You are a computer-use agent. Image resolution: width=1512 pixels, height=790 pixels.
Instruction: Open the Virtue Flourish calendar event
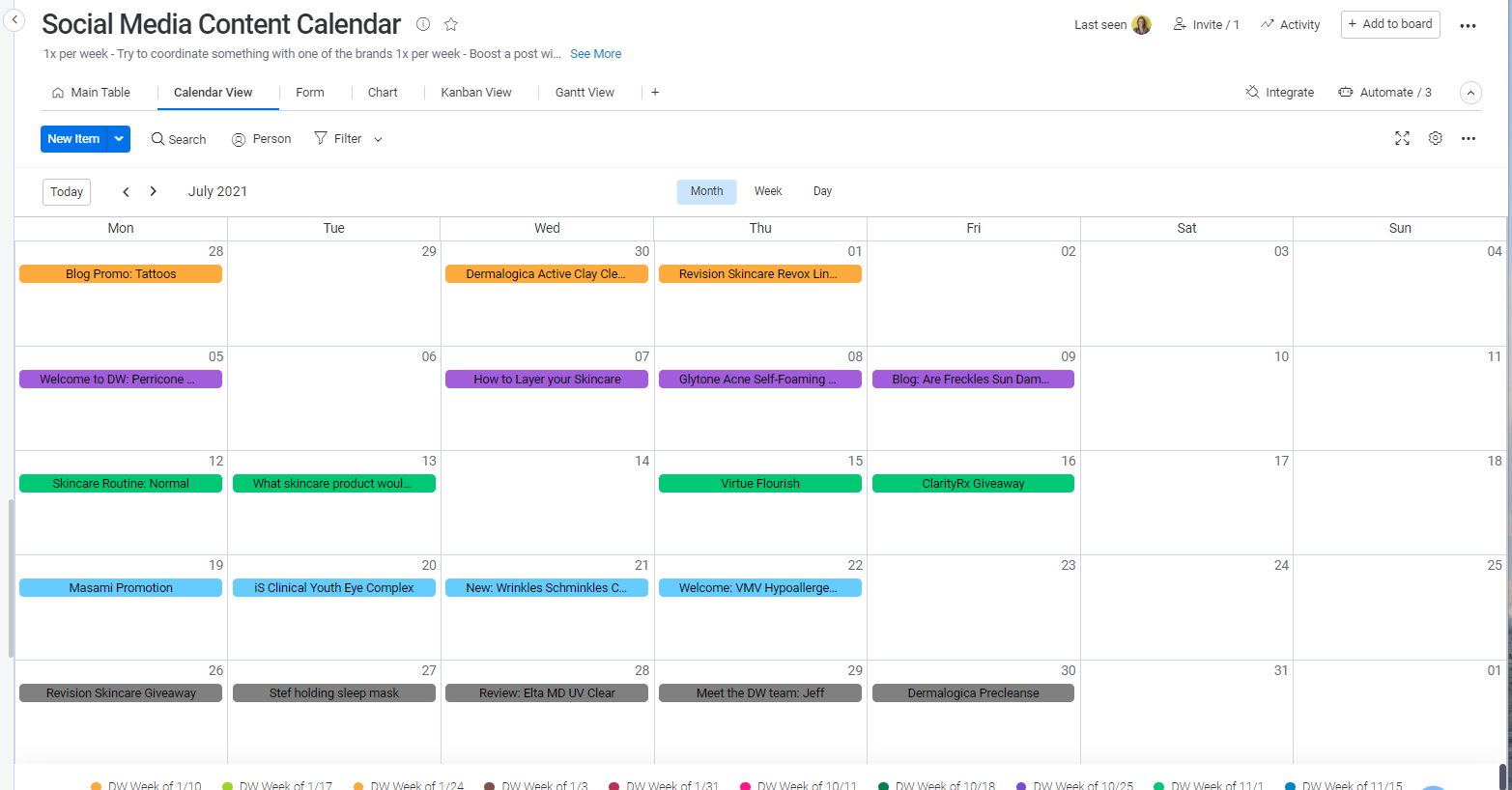[x=759, y=483]
